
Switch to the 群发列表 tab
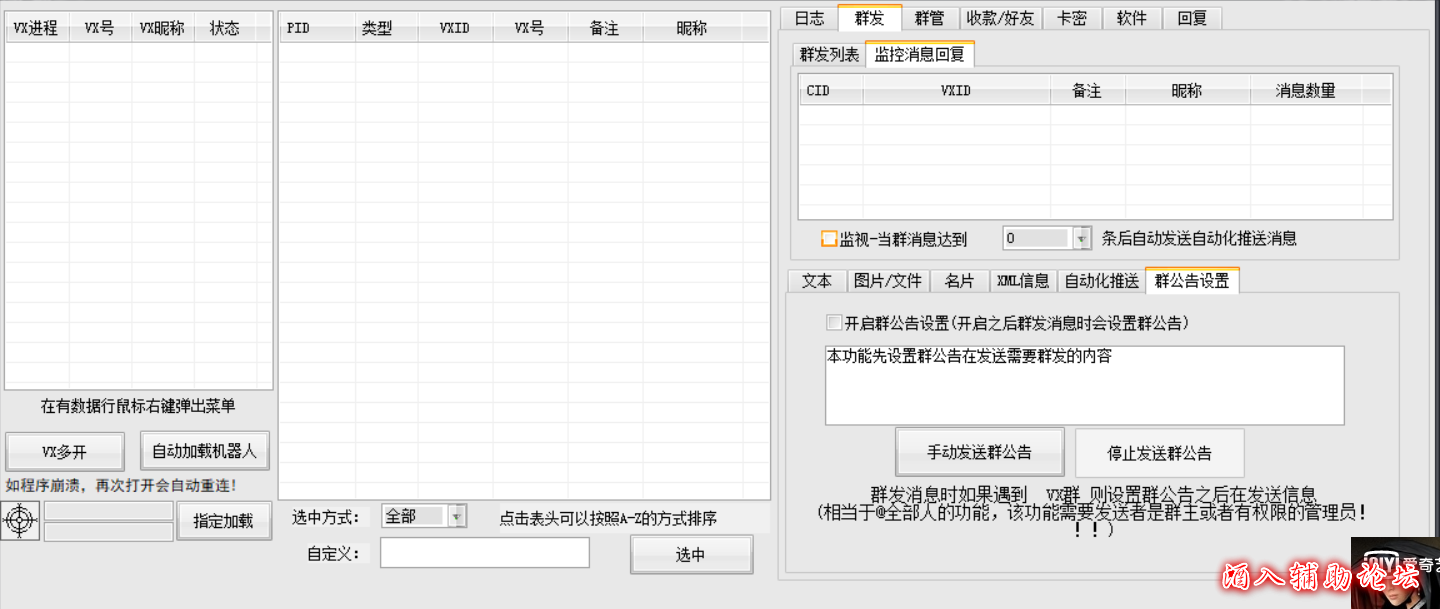[830, 55]
